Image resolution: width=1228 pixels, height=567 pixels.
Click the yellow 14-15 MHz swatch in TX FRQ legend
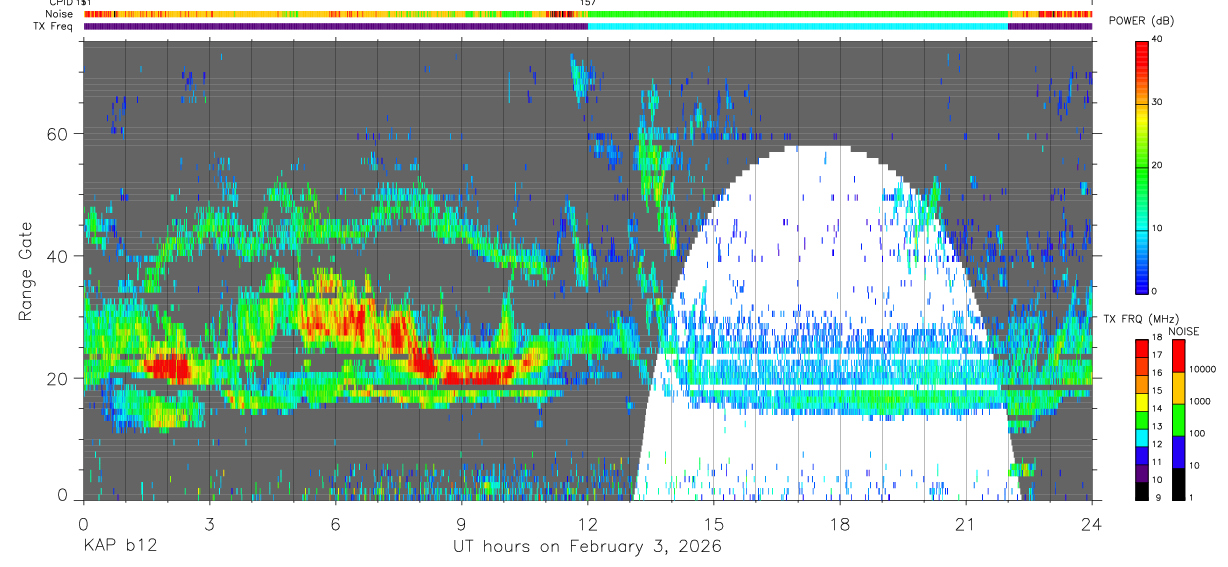(1141, 401)
